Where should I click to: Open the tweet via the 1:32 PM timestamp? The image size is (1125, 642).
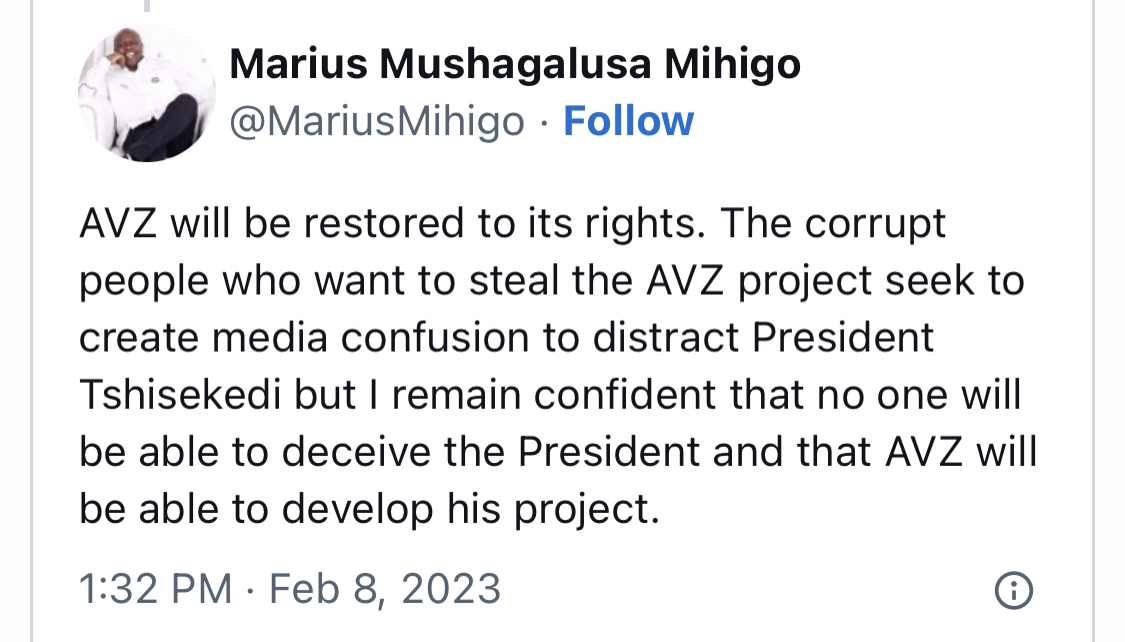click(156, 589)
